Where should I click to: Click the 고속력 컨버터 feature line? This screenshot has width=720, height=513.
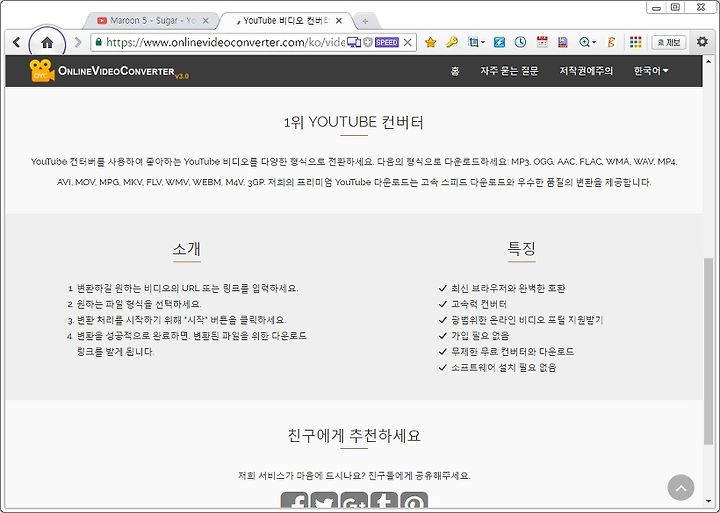[x=479, y=304]
